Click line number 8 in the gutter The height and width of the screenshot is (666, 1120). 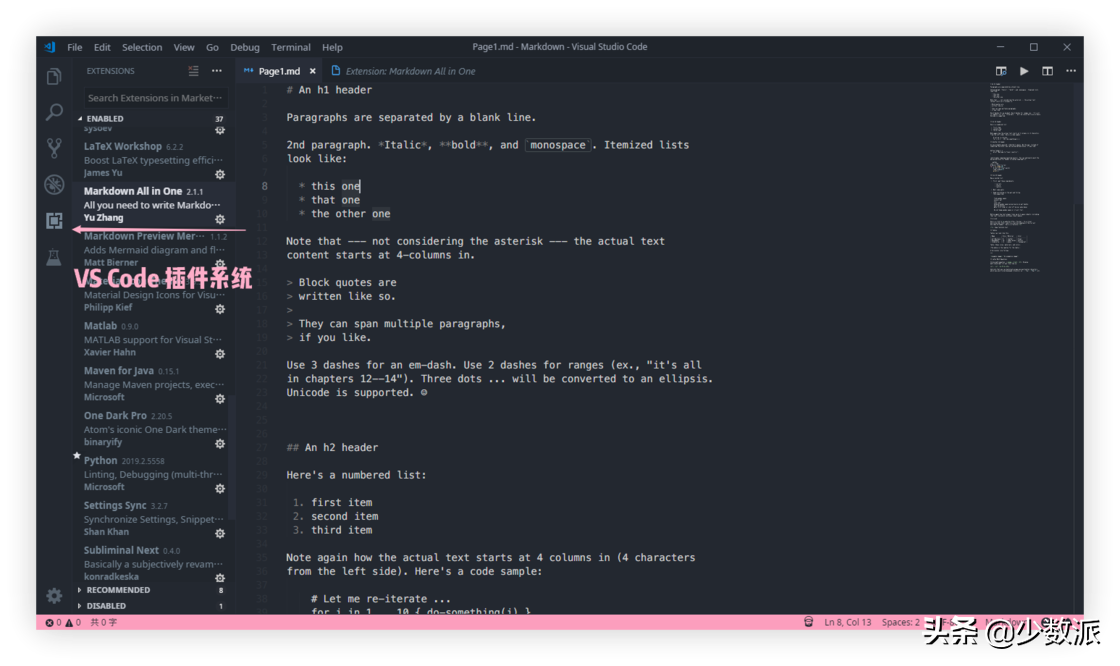pyautogui.click(x=264, y=187)
